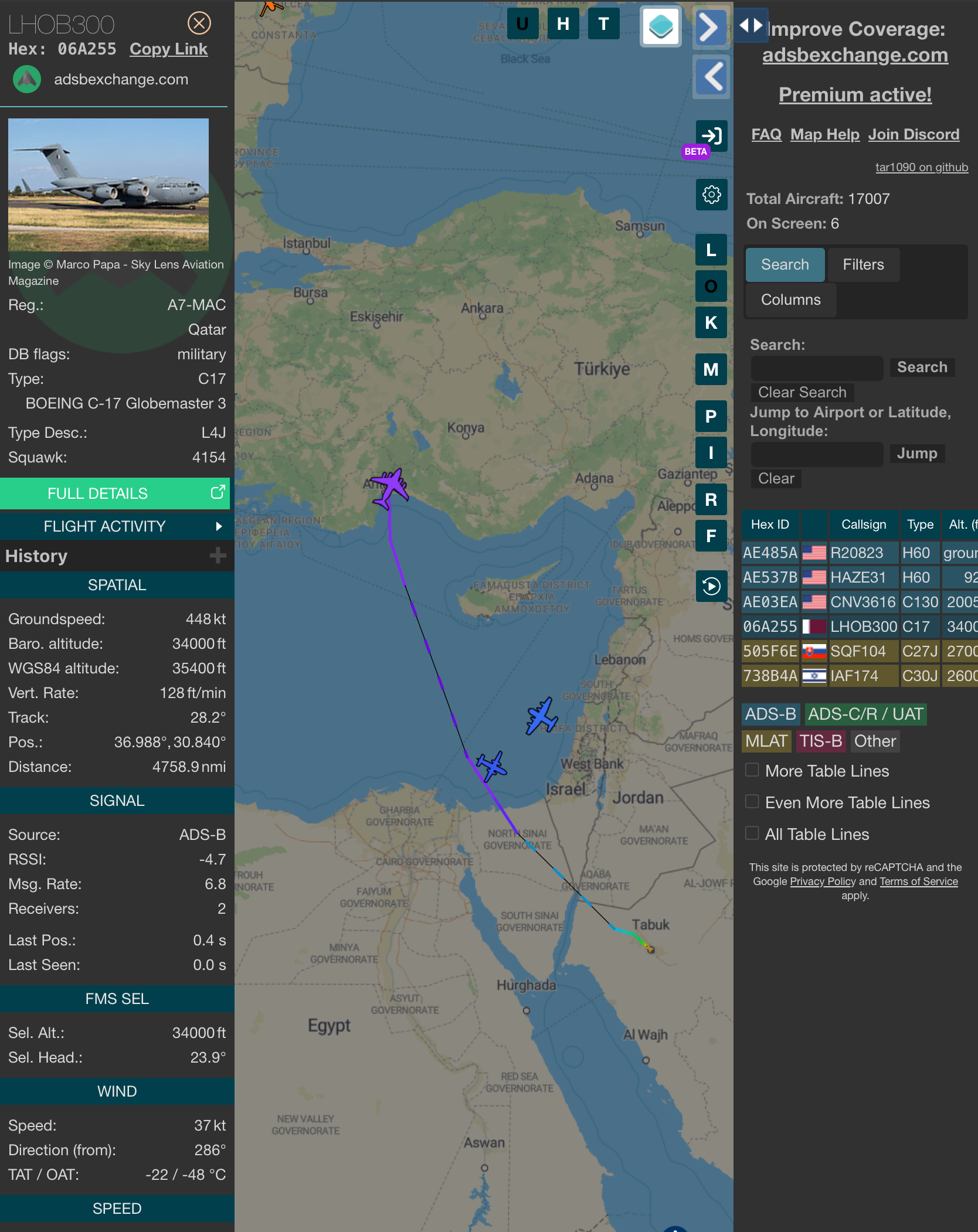This screenshot has width=978, height=1232.
Task: Open the Map Help link
Action: [x=824, y=135]
